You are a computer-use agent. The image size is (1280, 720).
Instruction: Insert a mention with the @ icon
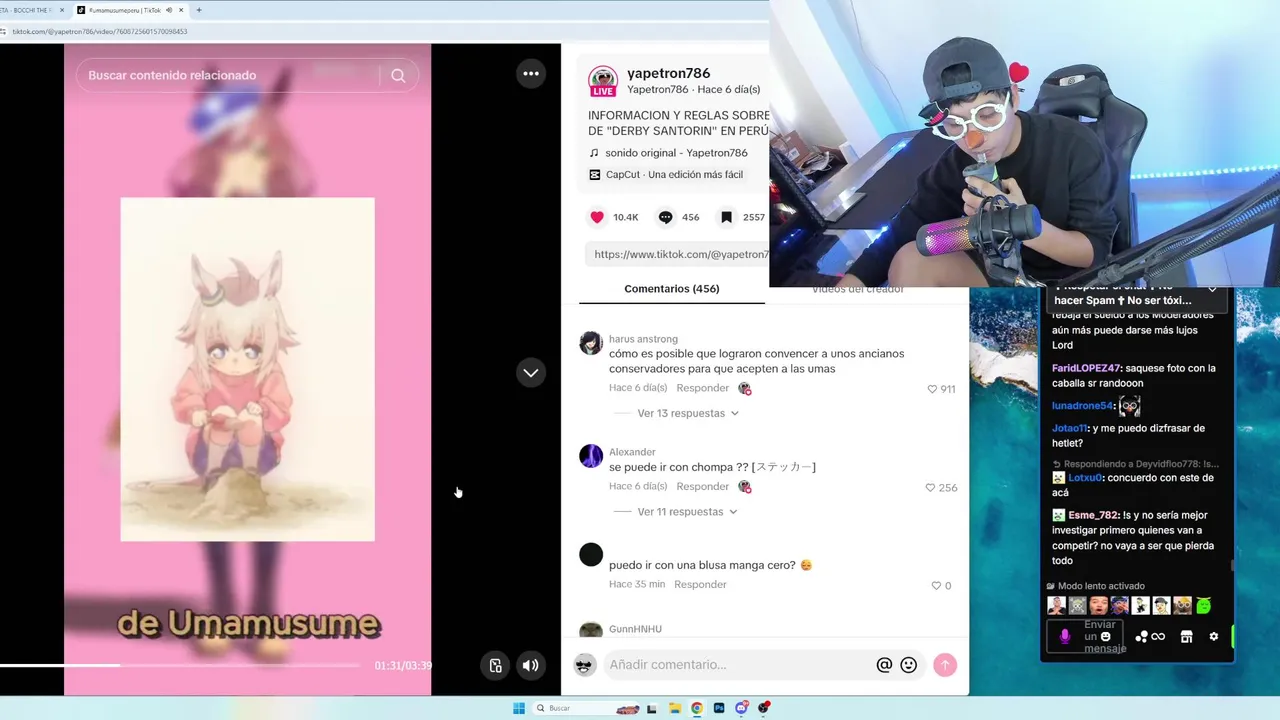[x=884, y=665]
